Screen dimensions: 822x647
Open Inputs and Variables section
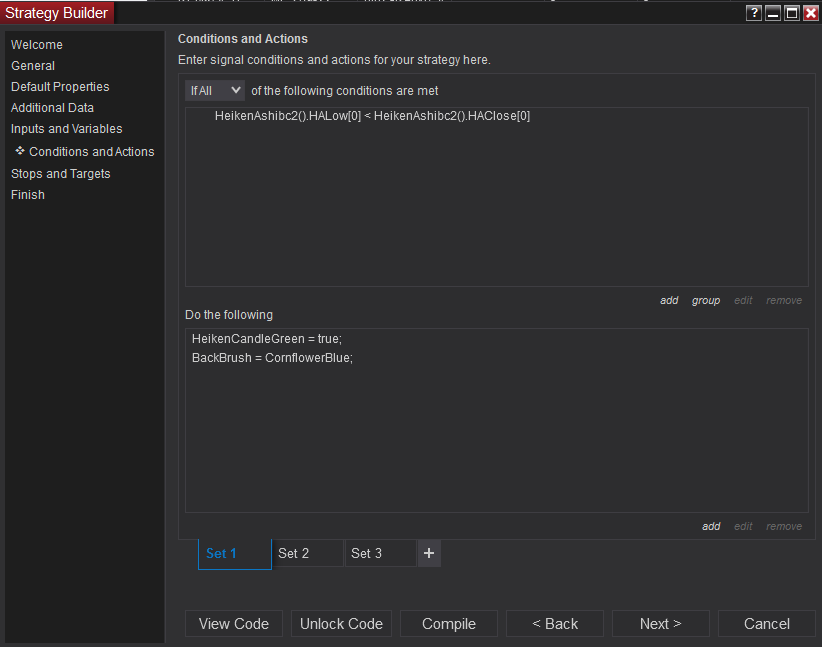click(67, 128)
